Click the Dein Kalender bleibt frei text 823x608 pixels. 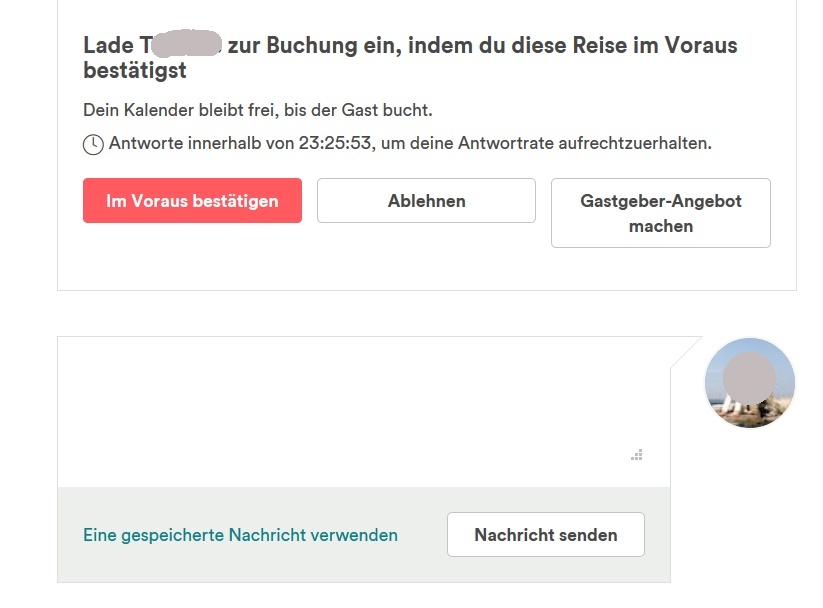point(170,110)
